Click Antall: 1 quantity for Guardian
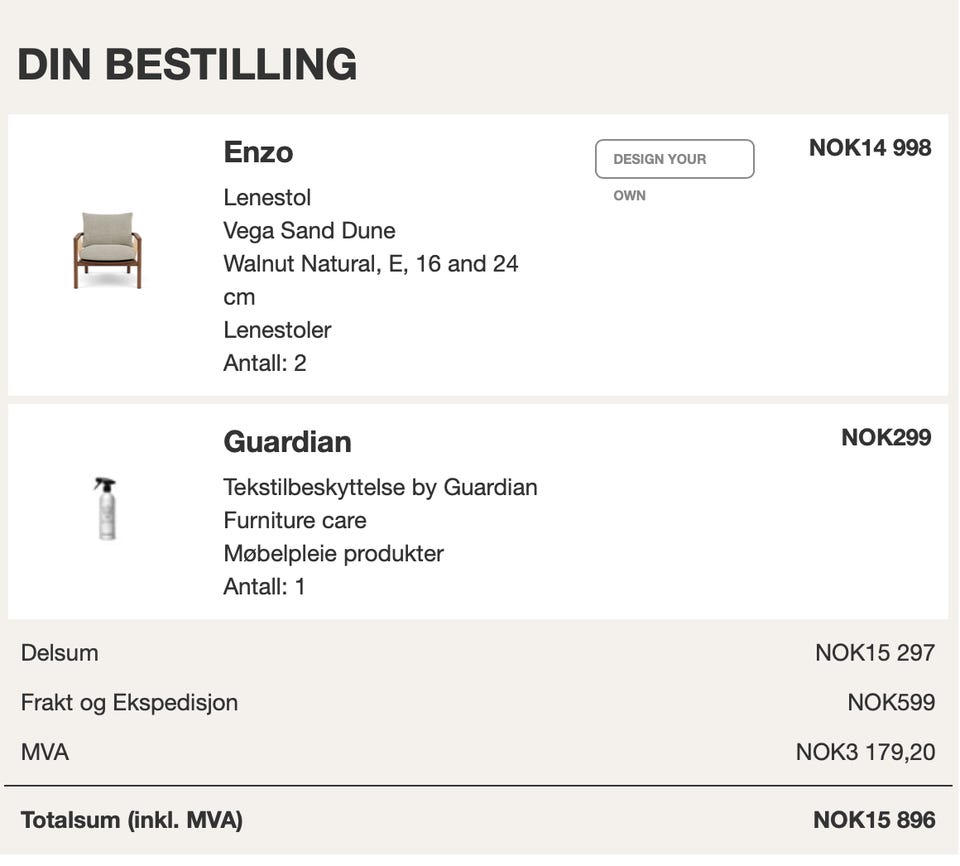Screen dimensions: 960x866 tap(264, 587)
